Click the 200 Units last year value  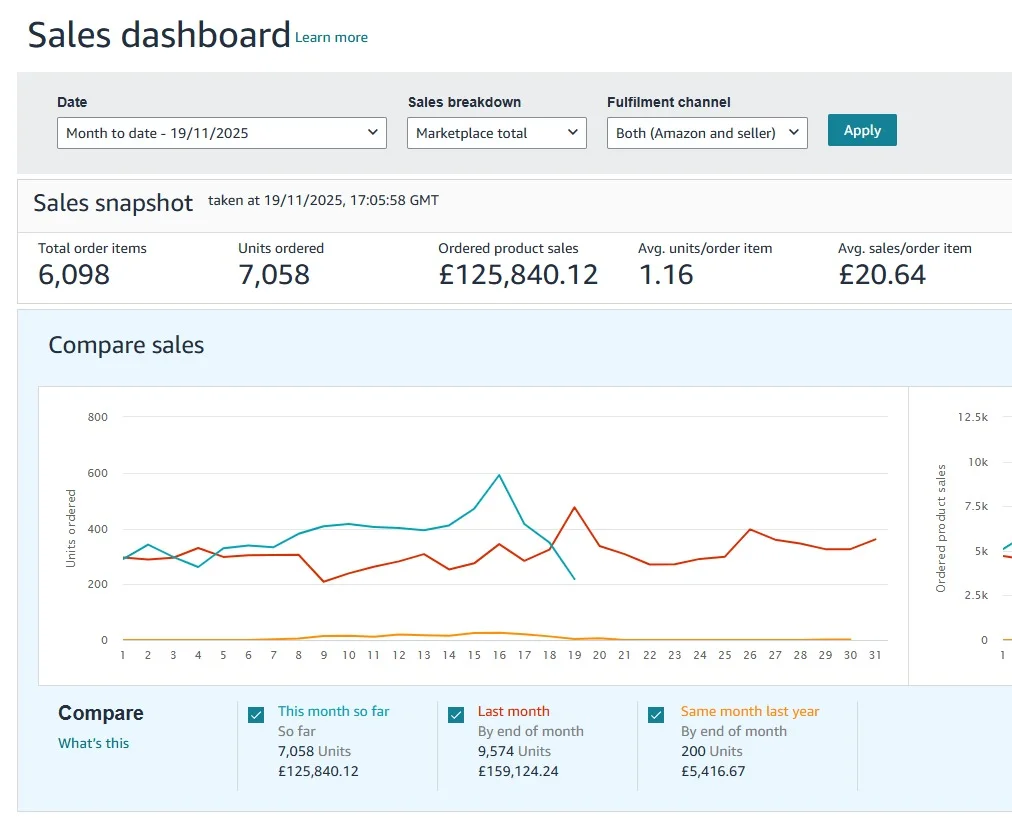[x=712, y=751]
